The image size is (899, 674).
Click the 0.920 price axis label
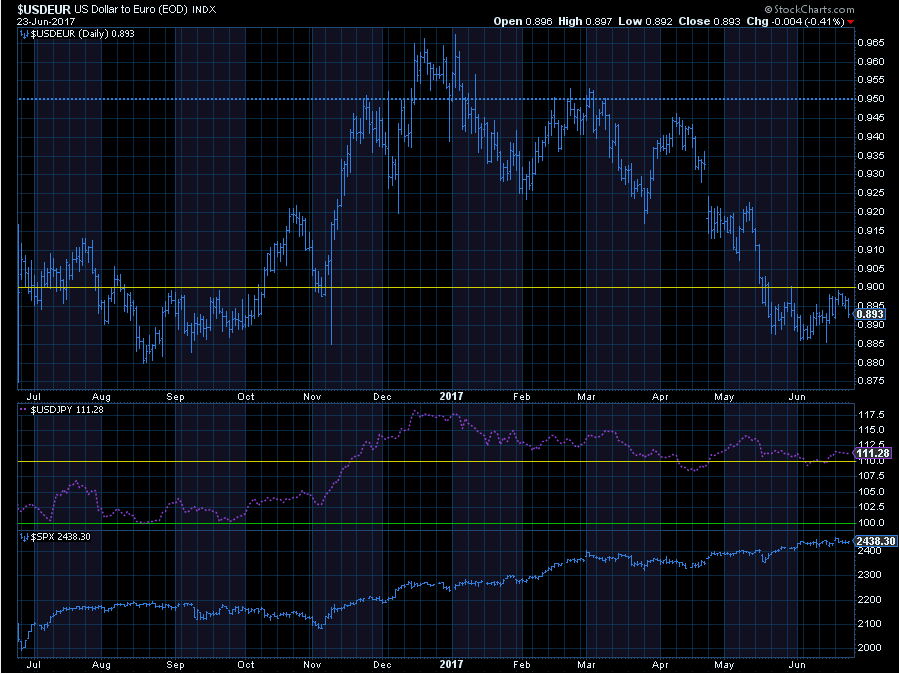click(x=871, y=211)
